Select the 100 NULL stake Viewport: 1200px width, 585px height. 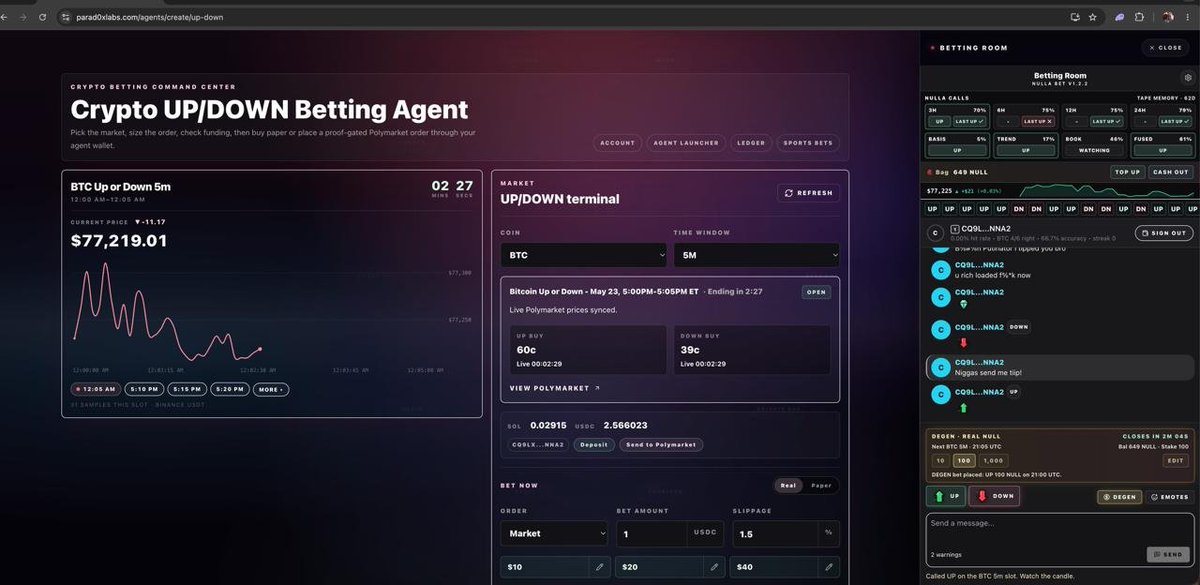[963, 460]
